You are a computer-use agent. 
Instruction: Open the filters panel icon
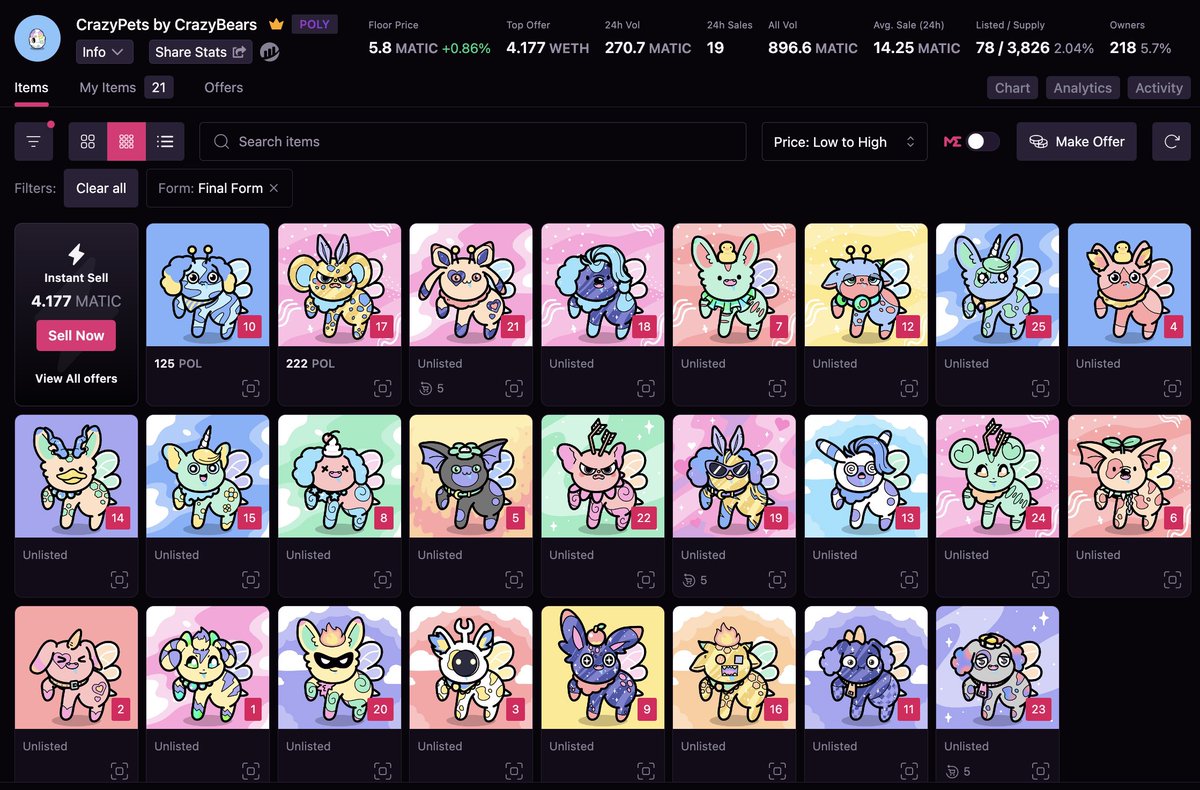point(33,141)
